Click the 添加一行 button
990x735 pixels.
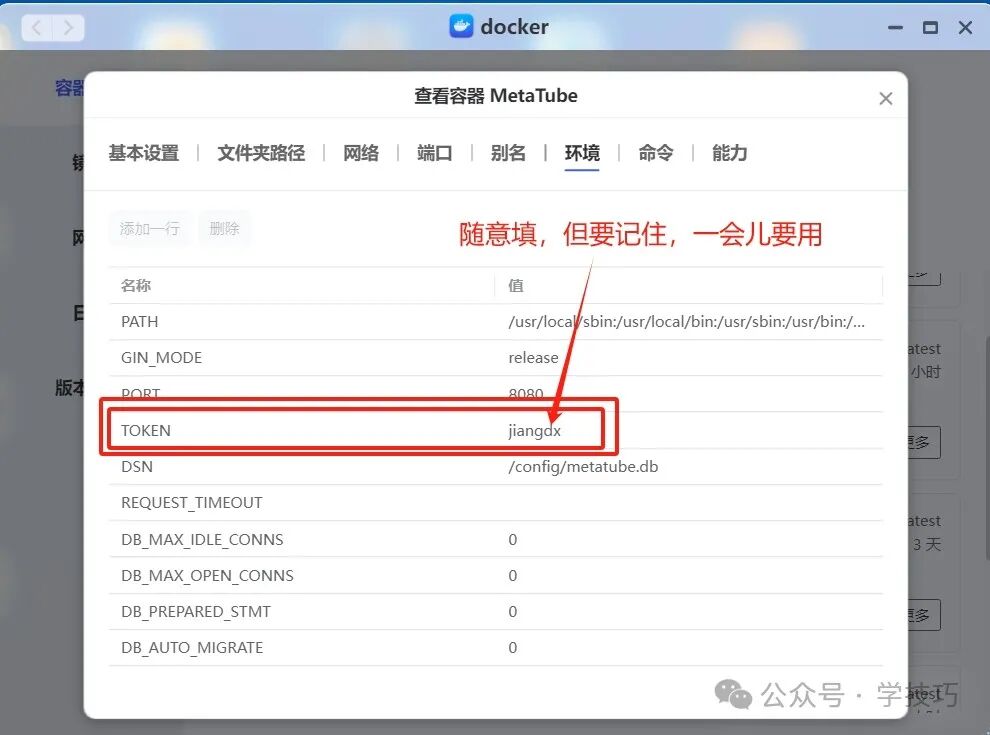click(149, 228)
